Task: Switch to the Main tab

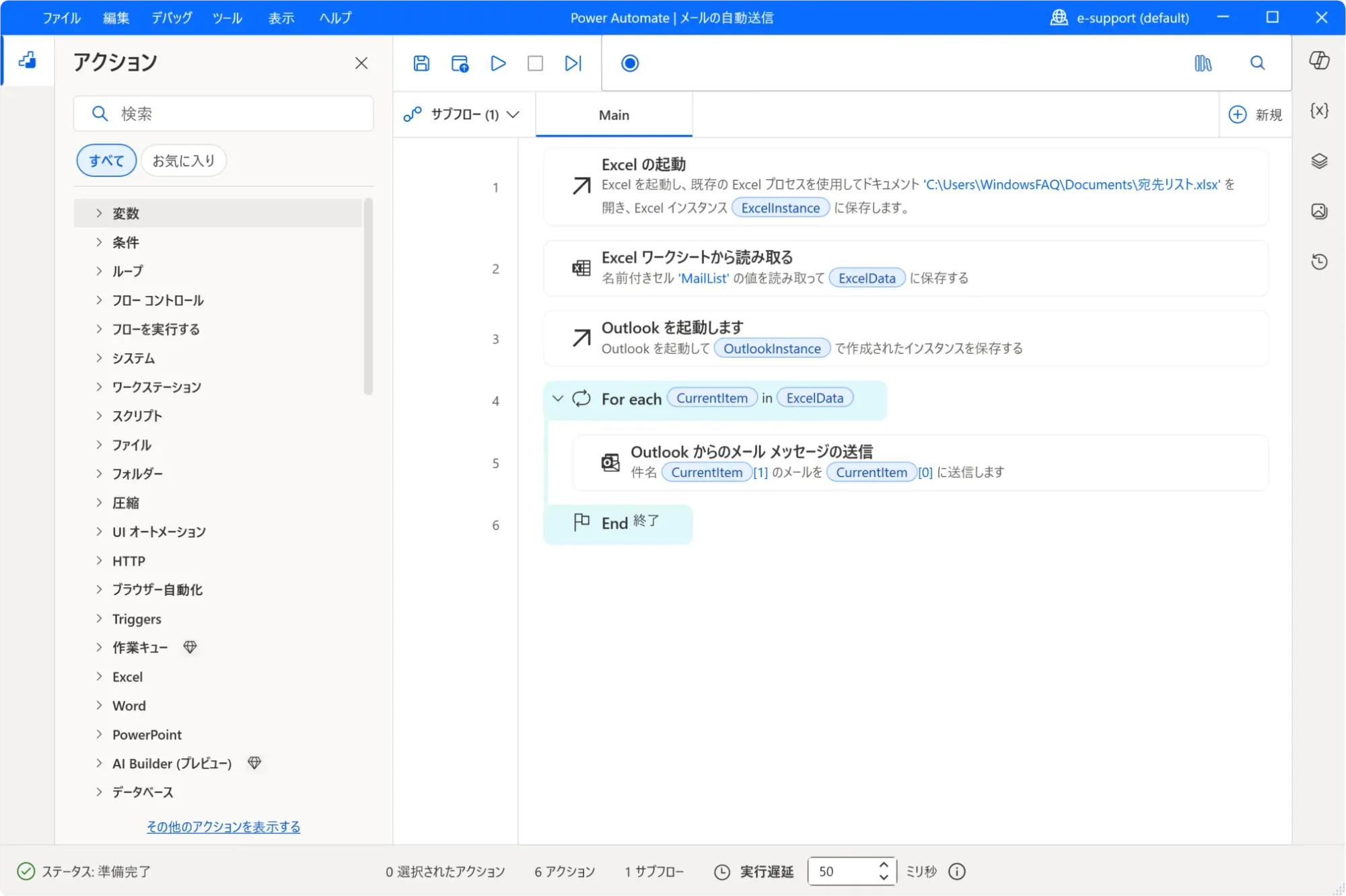Action: [x=614, y=115]
